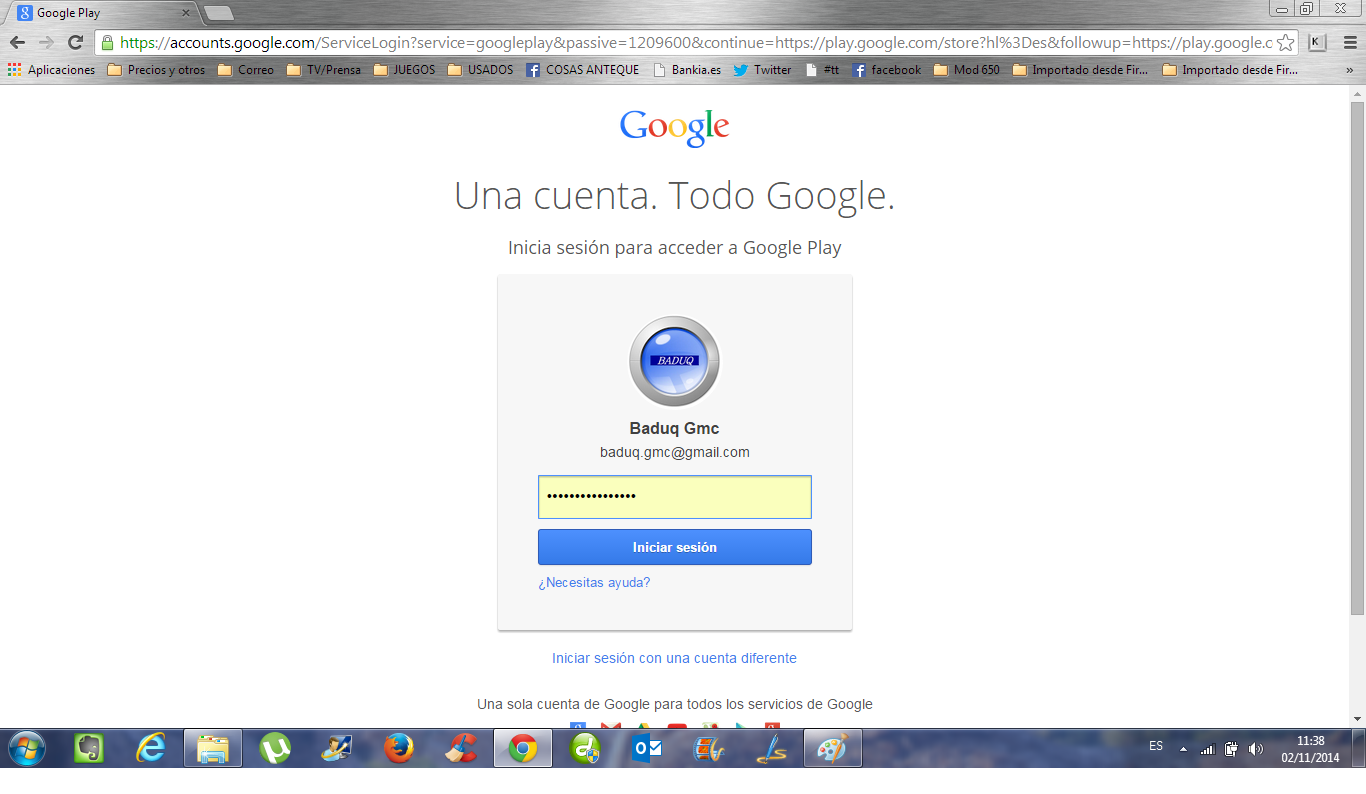This screenshot has width=1366, height=794.
Task: Show hidden bookmarks with the overflow chevron
Action: coord(1349,70)
